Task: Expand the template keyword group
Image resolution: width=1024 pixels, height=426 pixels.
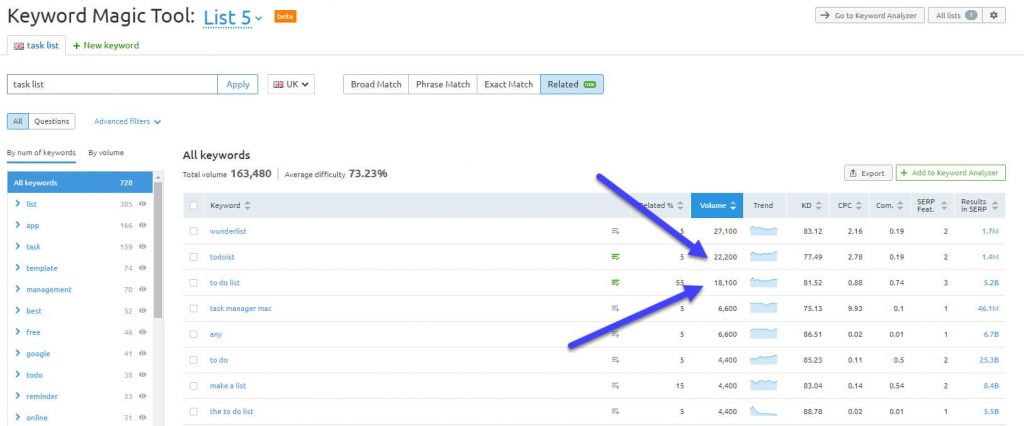Action: pyautogui.click(x=18, y=268)
